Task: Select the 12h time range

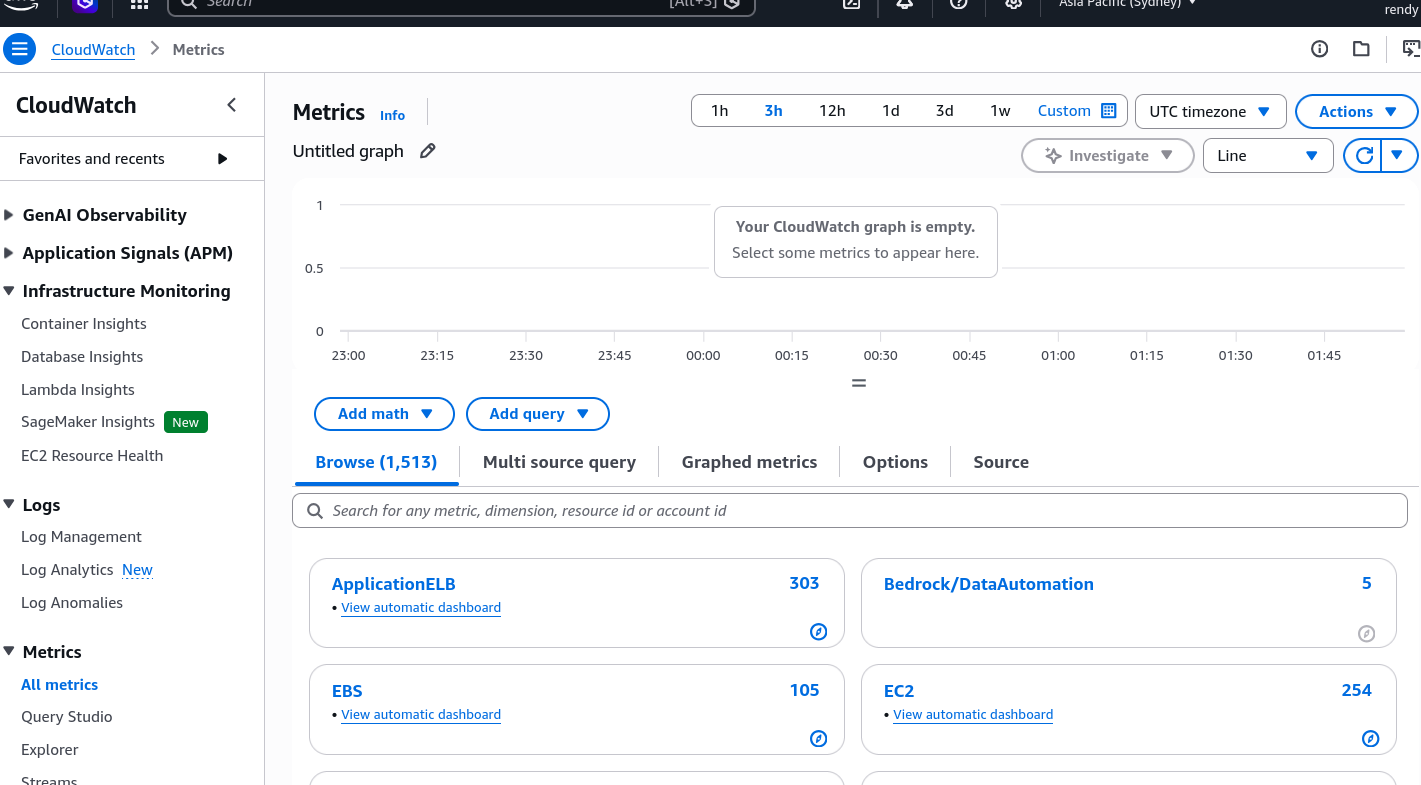Action: [x=832, y=111]
